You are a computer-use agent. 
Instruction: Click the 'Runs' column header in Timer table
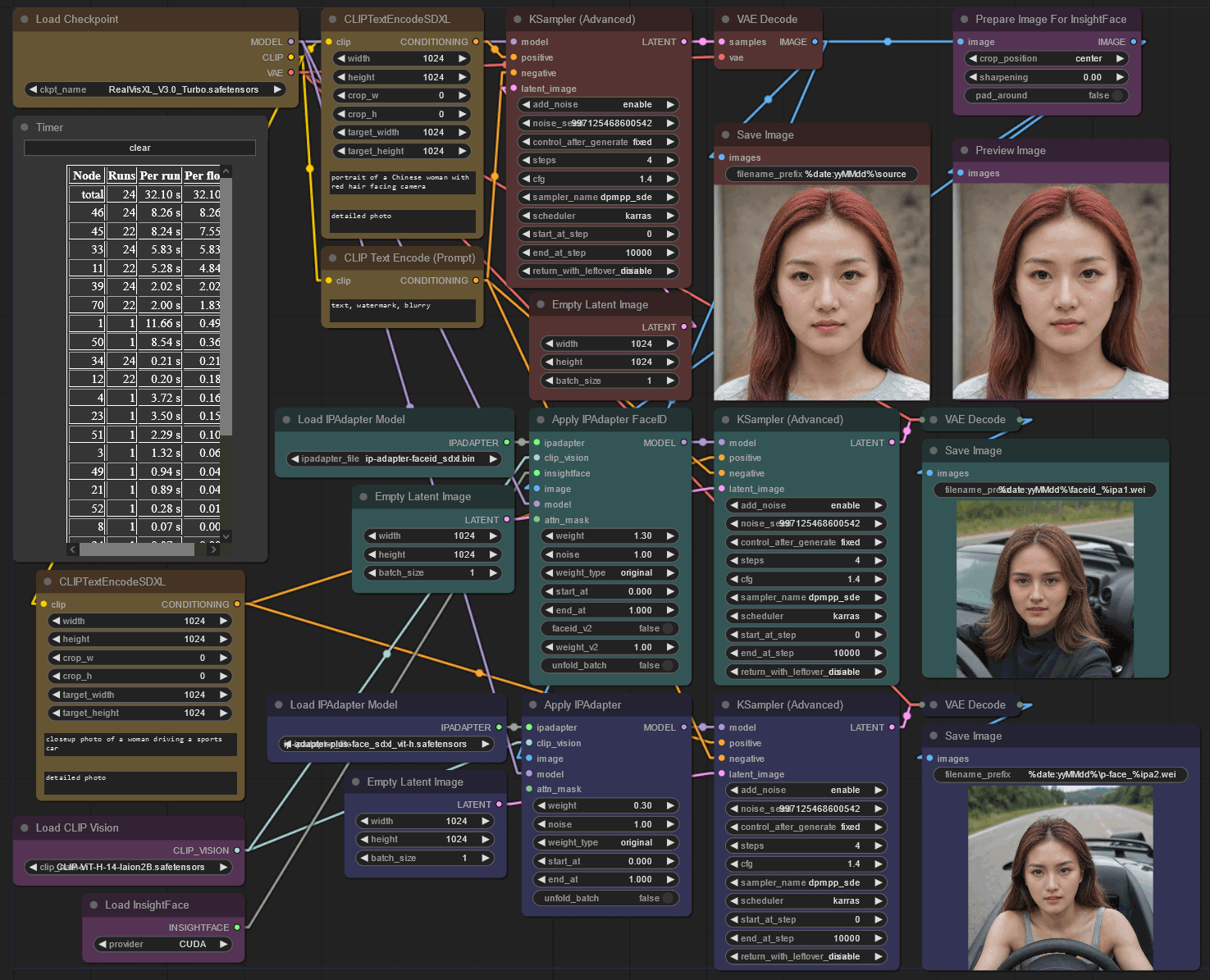pyautogui.click(x=121, y=175)
